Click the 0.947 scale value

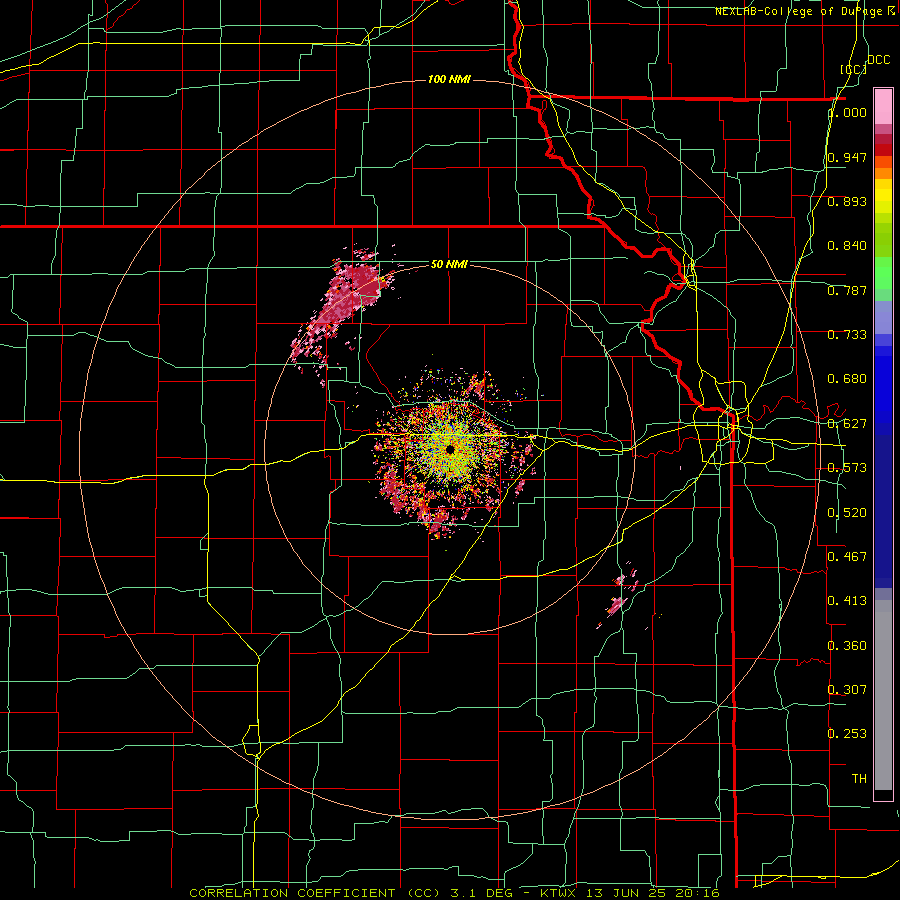(847, 157)
